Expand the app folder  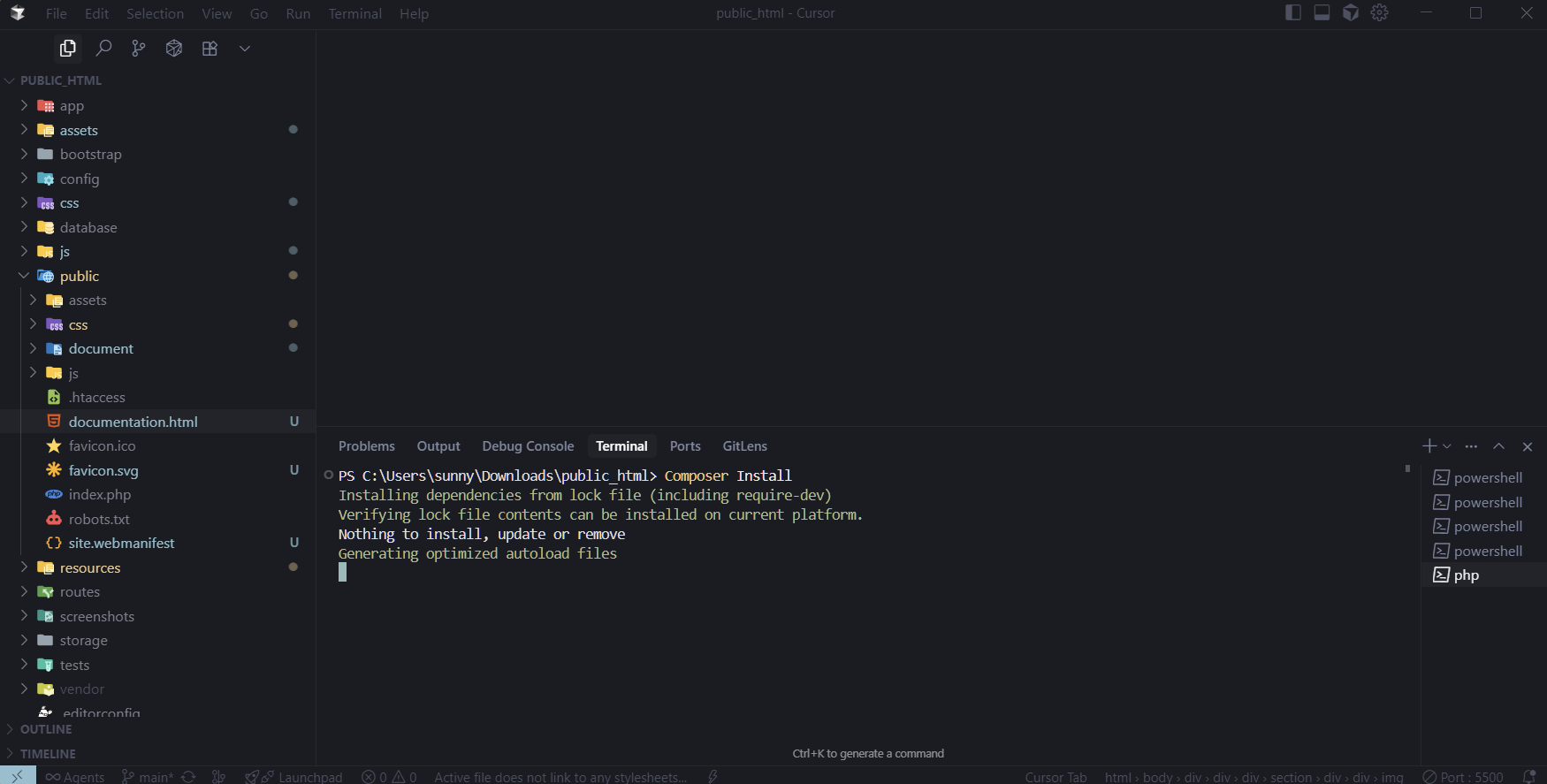click(x=72, y=106)
